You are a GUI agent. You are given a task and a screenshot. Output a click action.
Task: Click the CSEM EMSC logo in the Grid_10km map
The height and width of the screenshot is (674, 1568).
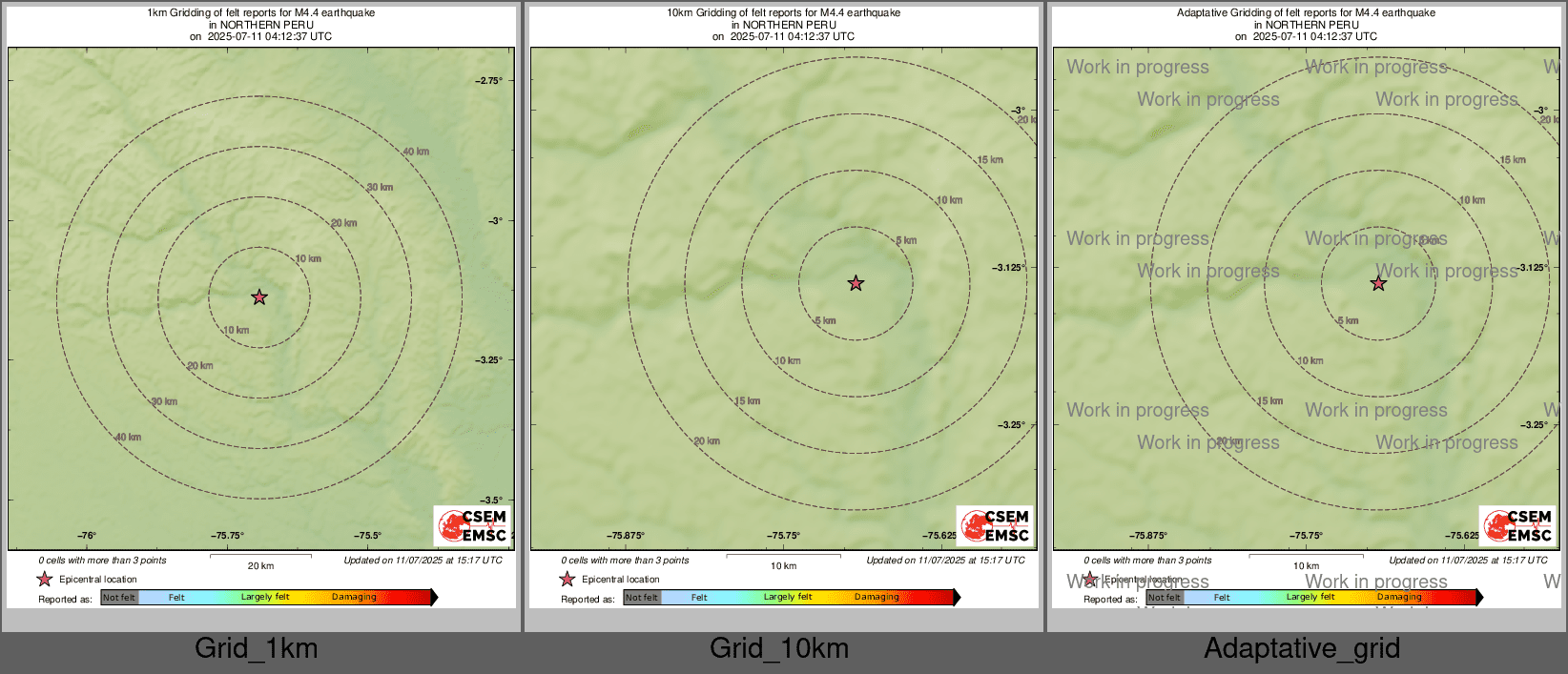[x=996, y=525]
